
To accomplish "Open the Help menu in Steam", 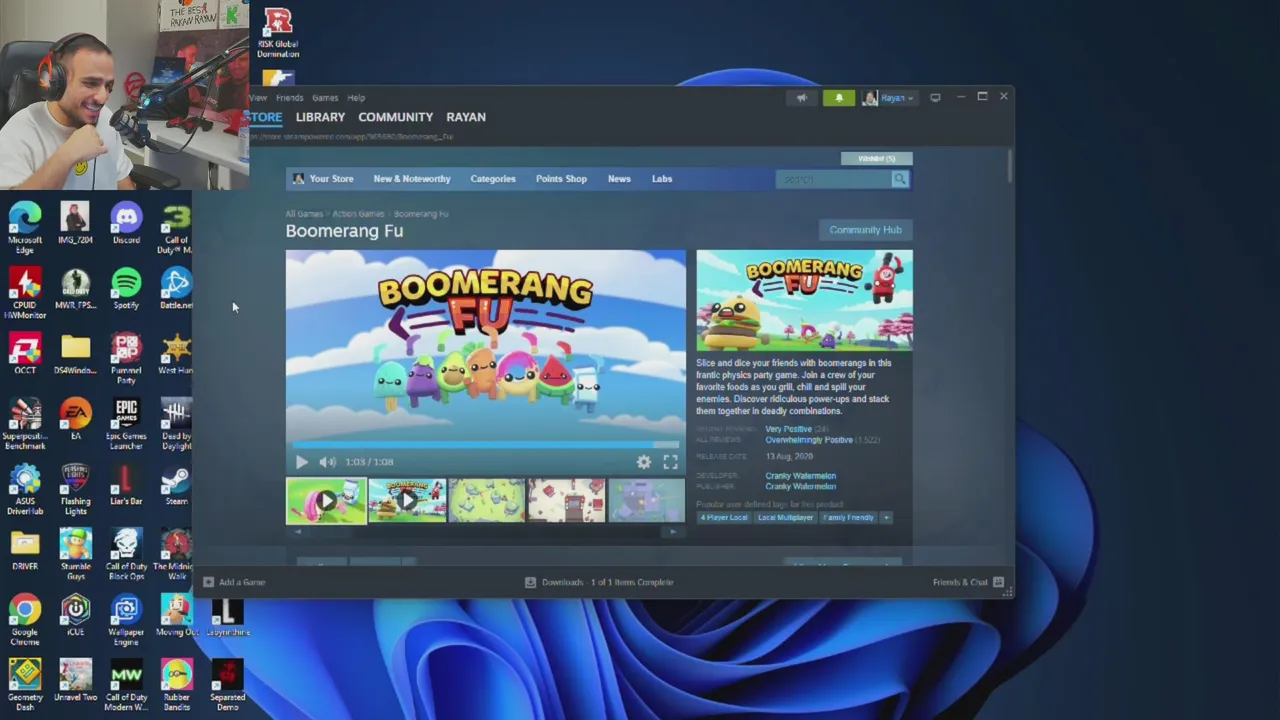I will coord(356,98).
